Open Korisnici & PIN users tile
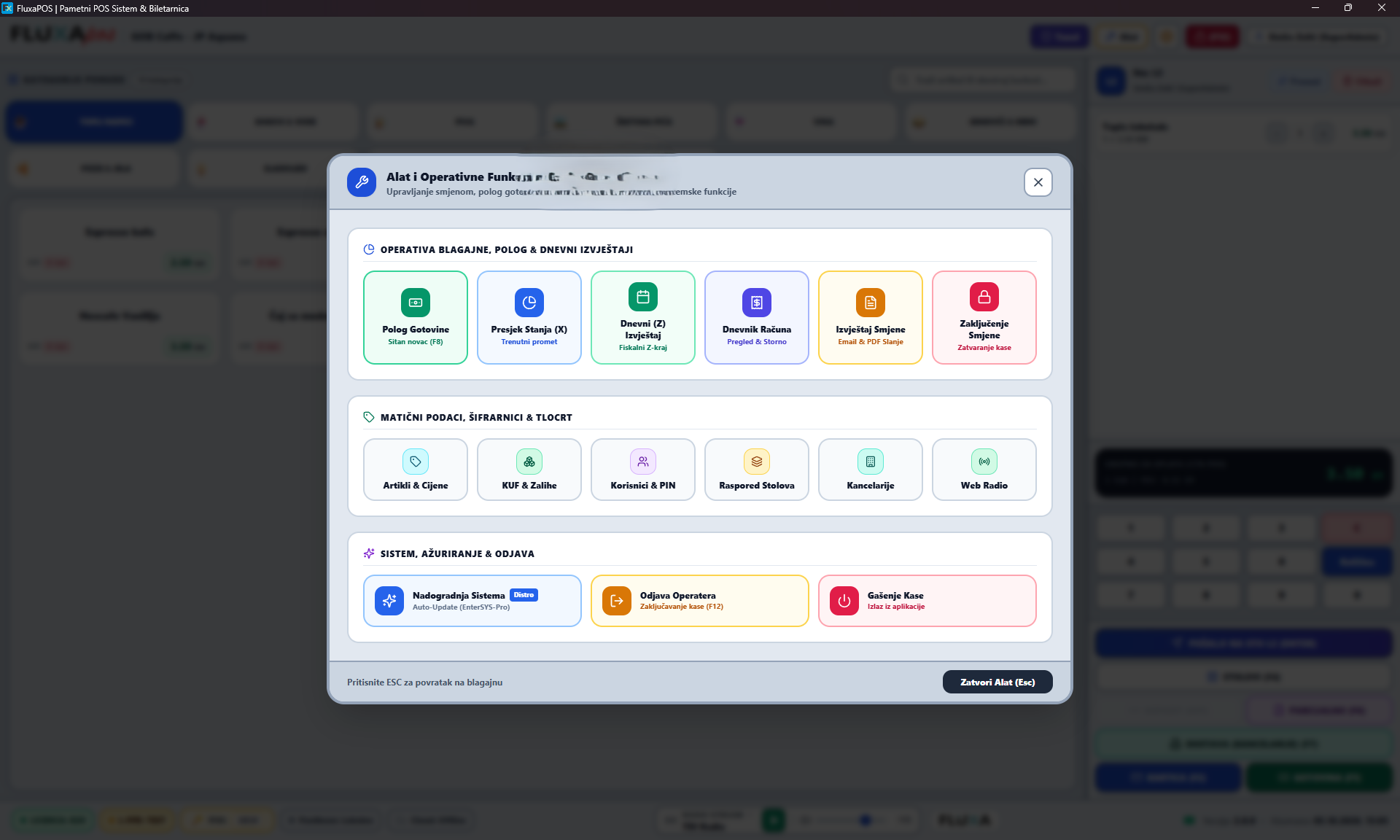The width and height of the screenshot is (1400, 840). 642,469
